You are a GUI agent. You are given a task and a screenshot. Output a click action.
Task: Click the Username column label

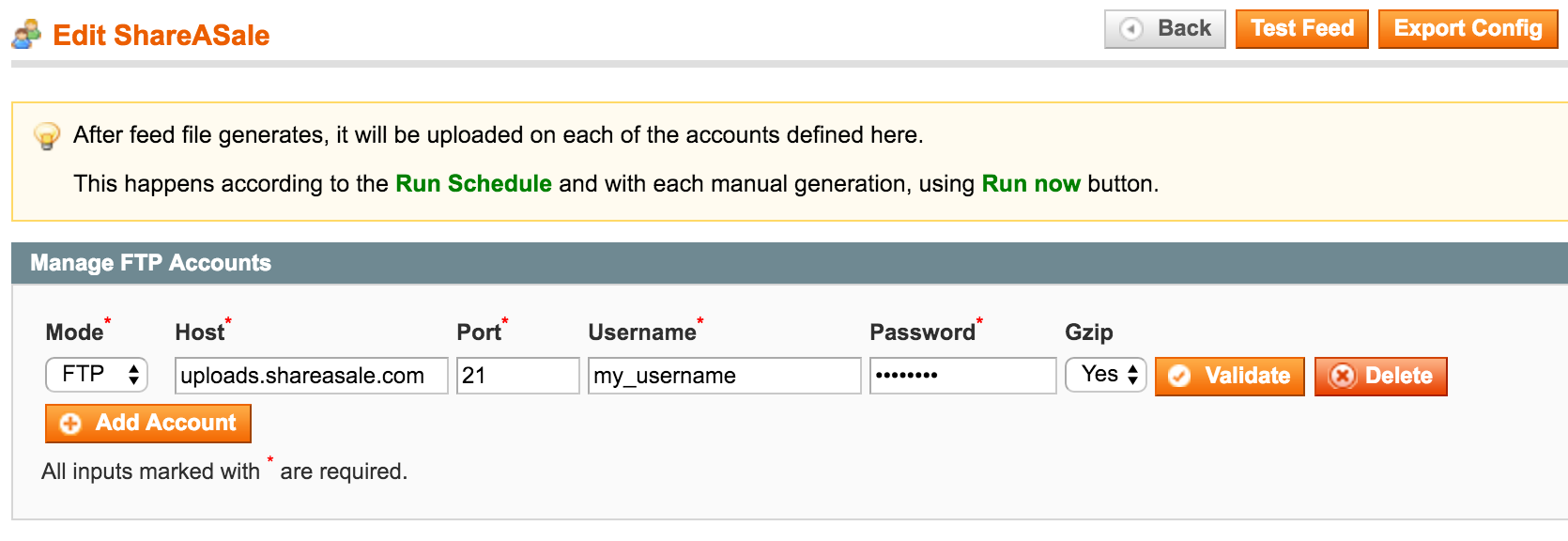642,332
